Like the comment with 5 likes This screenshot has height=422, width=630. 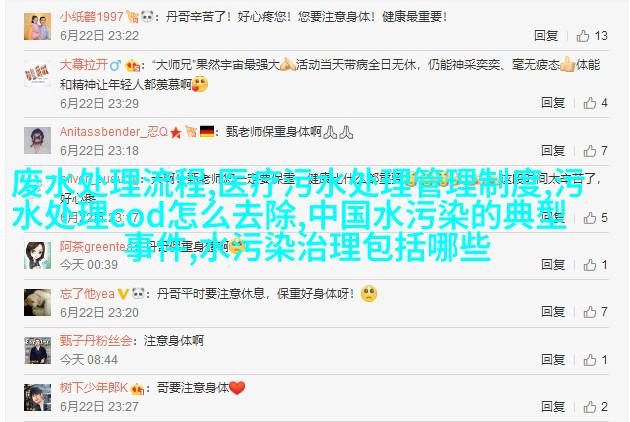[590, 218]
